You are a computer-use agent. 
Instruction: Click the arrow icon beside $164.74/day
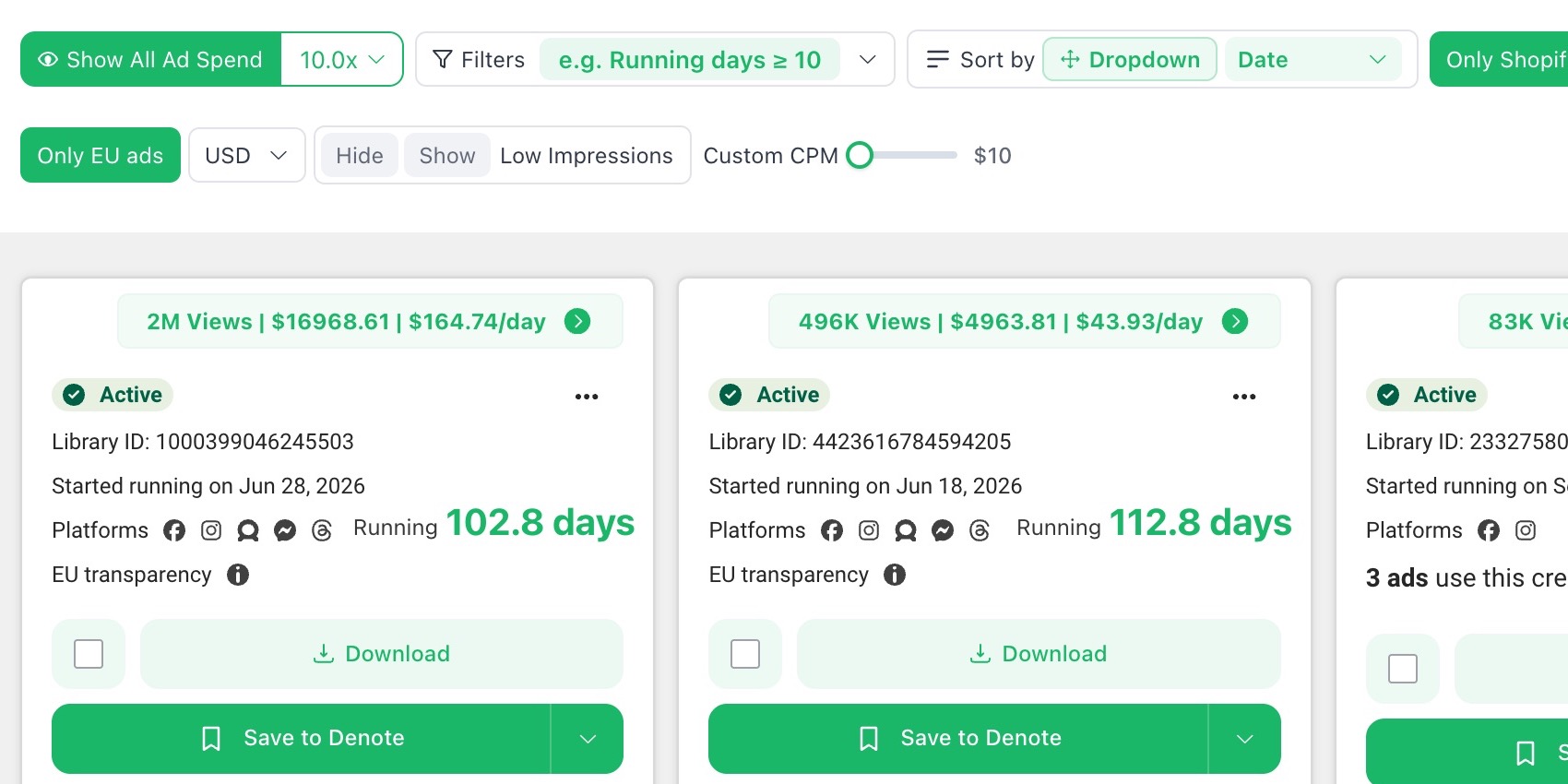[577, 321]
